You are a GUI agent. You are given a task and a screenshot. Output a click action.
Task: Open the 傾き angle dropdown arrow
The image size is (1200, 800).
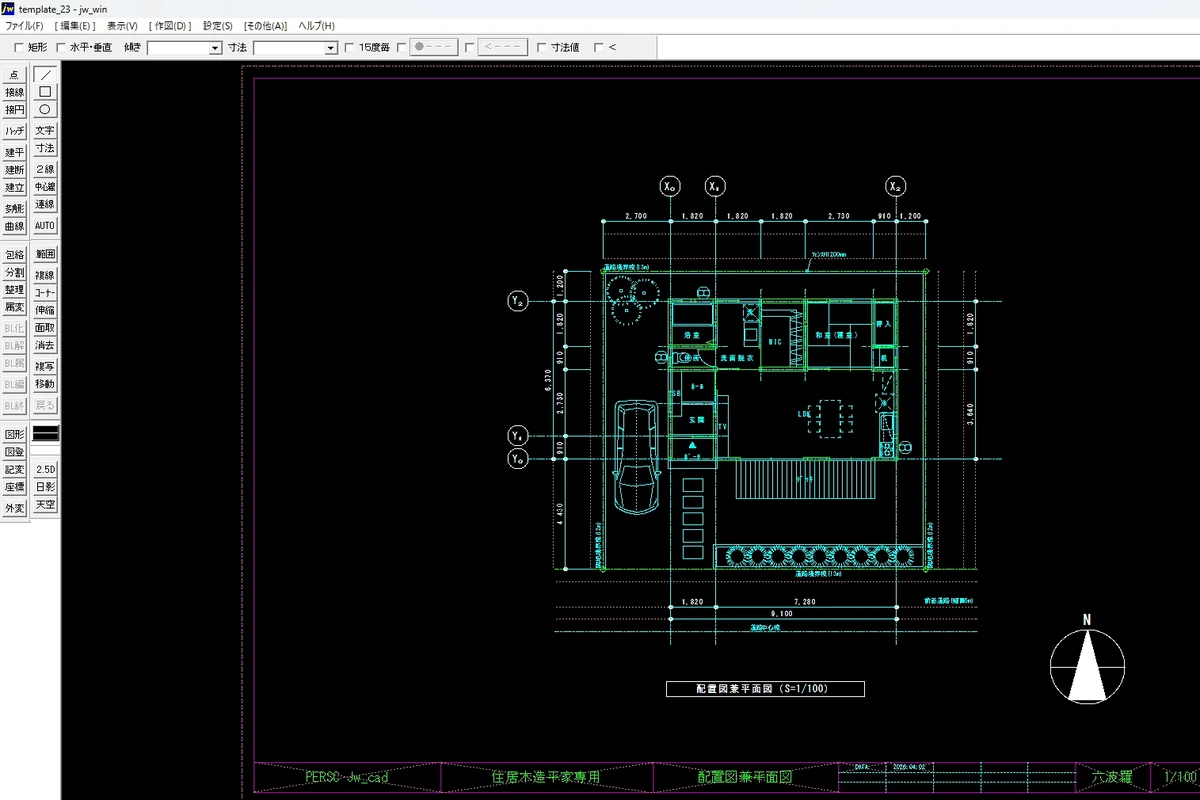(215, 48)
